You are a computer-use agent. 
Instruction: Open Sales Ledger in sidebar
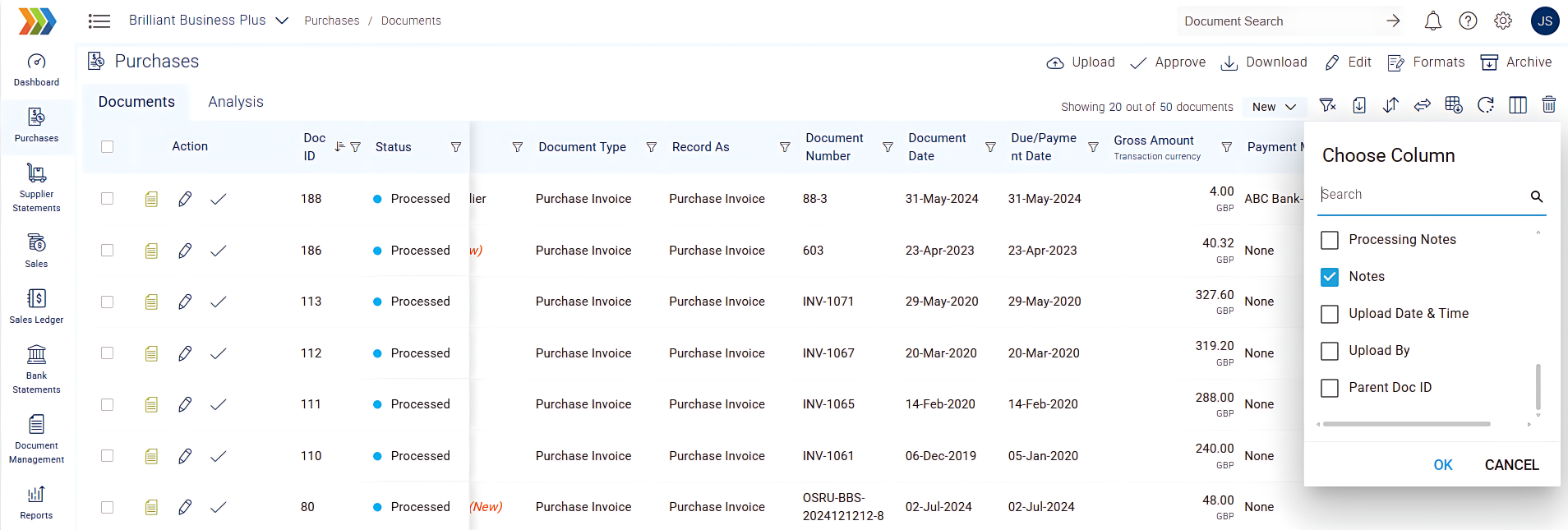[36, 306]
